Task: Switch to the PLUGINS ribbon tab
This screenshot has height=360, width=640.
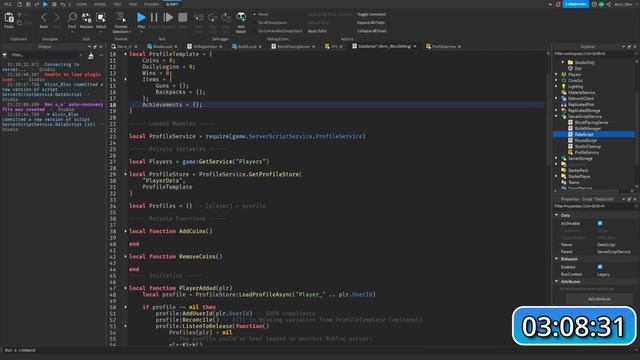Action: point(151,4)
